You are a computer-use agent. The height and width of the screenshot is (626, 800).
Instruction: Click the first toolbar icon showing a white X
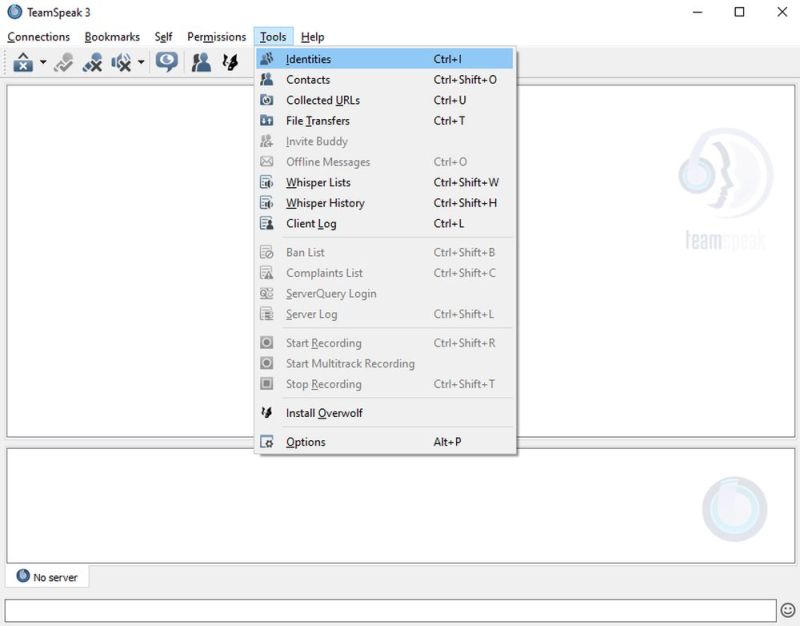(23, 62)
